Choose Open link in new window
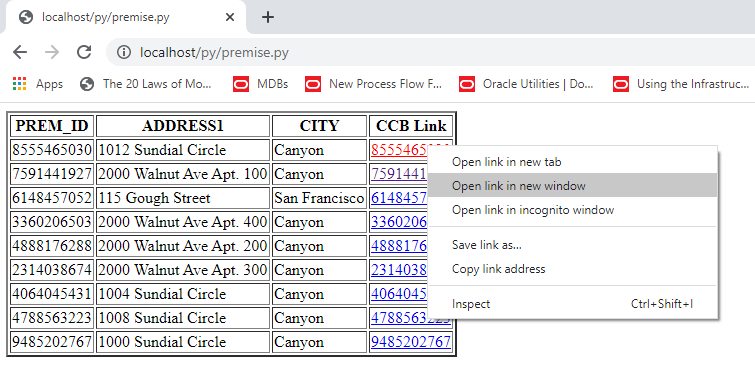This screenshot has width=755, height=387. [x=573, y=185]
